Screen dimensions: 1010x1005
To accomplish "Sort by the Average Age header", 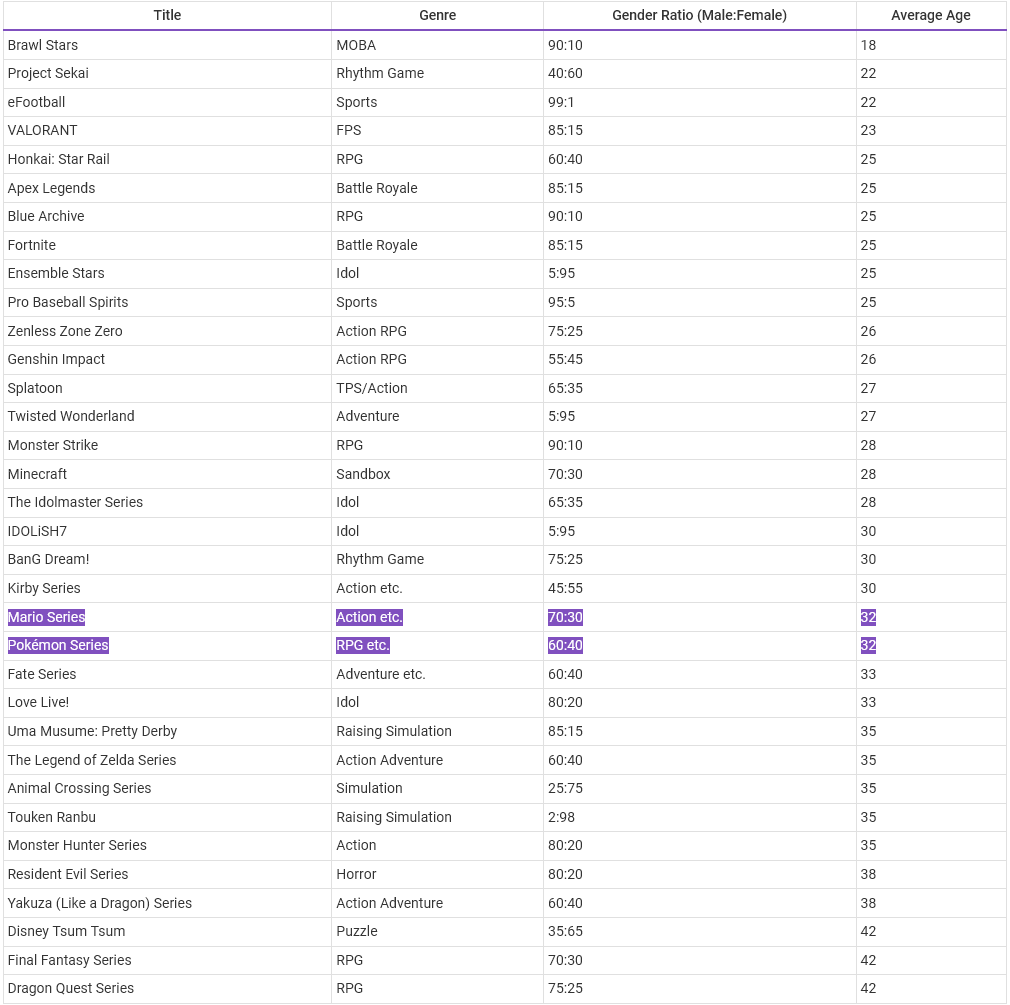I will 931,15.
